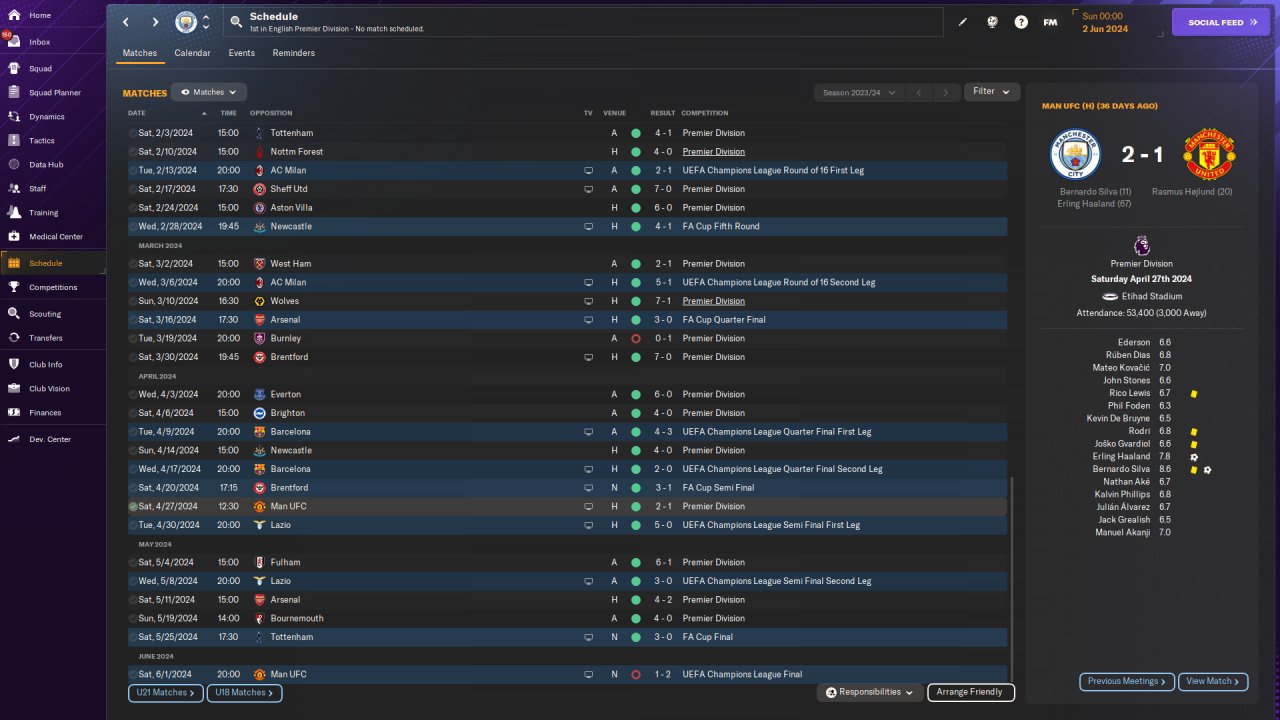Viewport: 1280px width, 720px height.
Task: Open the Squad shirt icon
Action: [14, 69]
